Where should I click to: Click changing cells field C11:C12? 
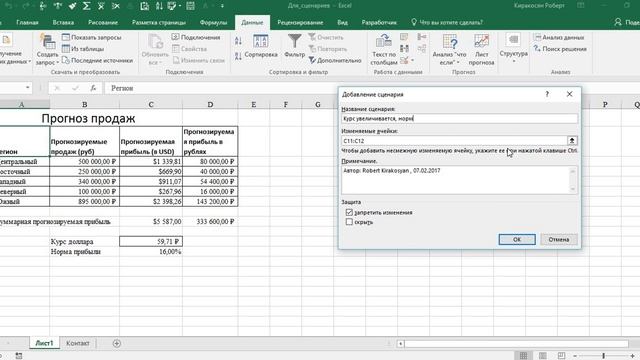(x=454, y=140)
